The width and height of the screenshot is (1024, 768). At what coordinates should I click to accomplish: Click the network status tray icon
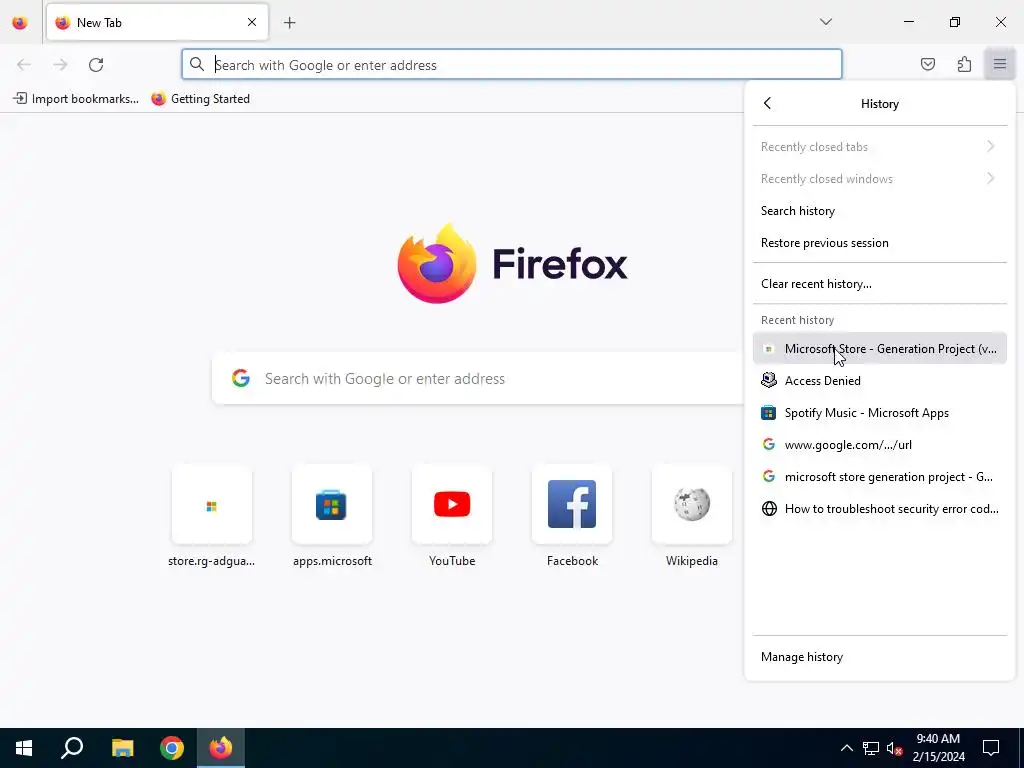871,748
